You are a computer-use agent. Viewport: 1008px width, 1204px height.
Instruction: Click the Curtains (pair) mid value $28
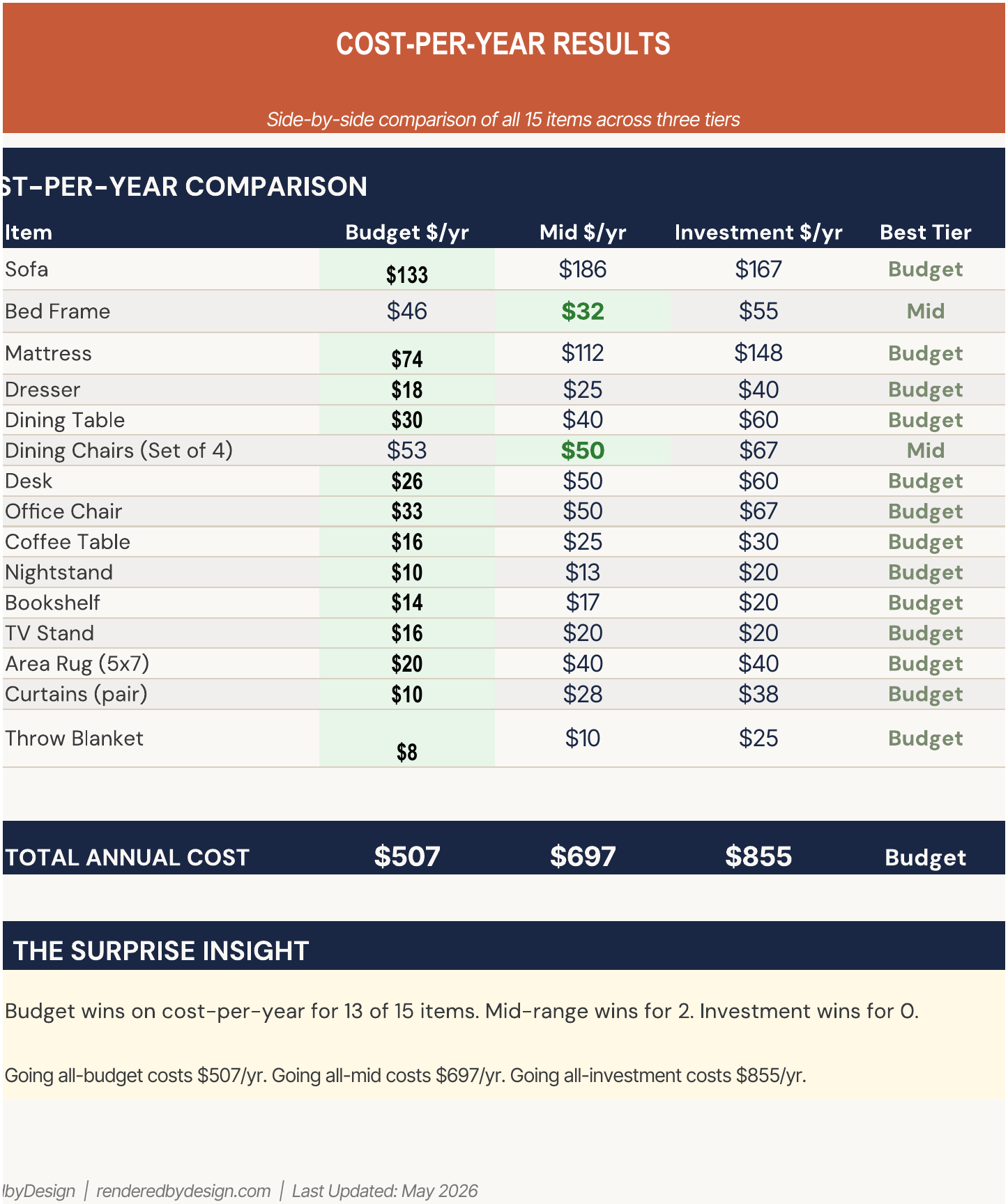pos(583,694)
